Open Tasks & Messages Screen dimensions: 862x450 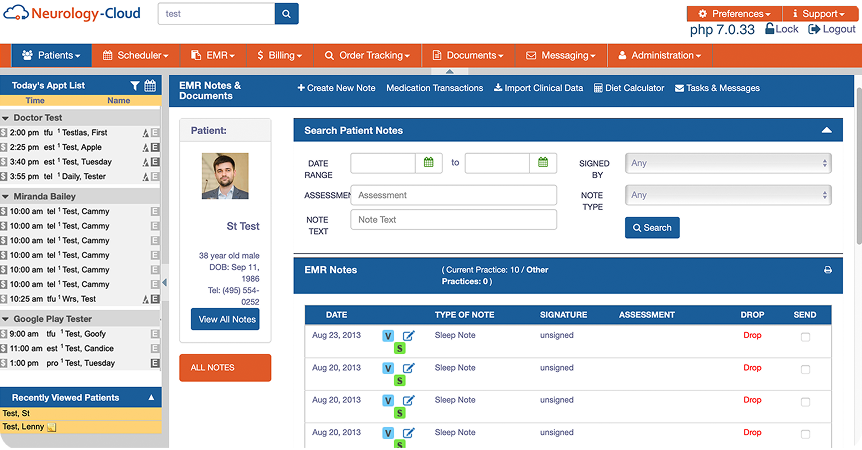tap(717, 88)
